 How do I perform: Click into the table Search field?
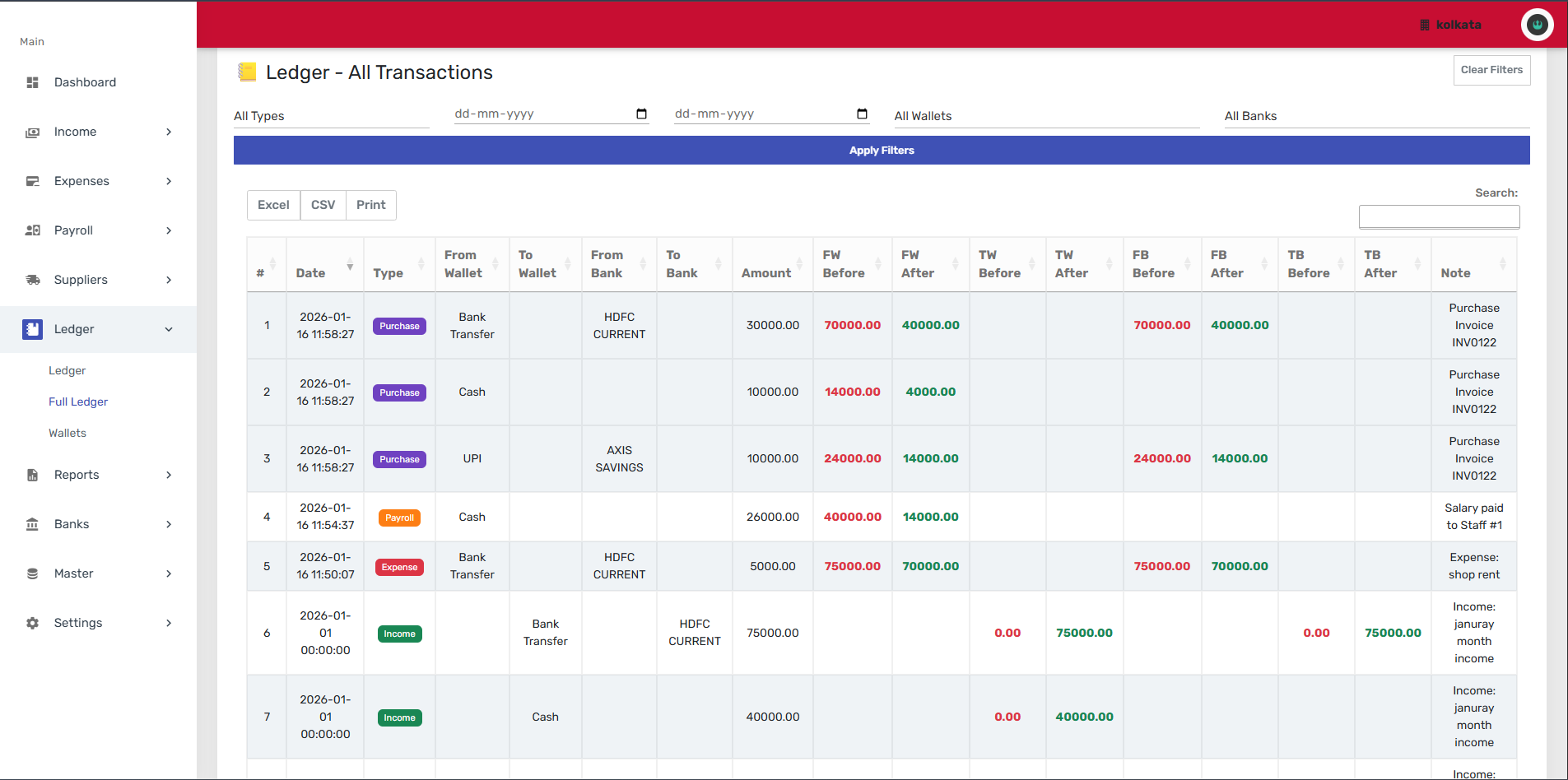(1439, 216)
